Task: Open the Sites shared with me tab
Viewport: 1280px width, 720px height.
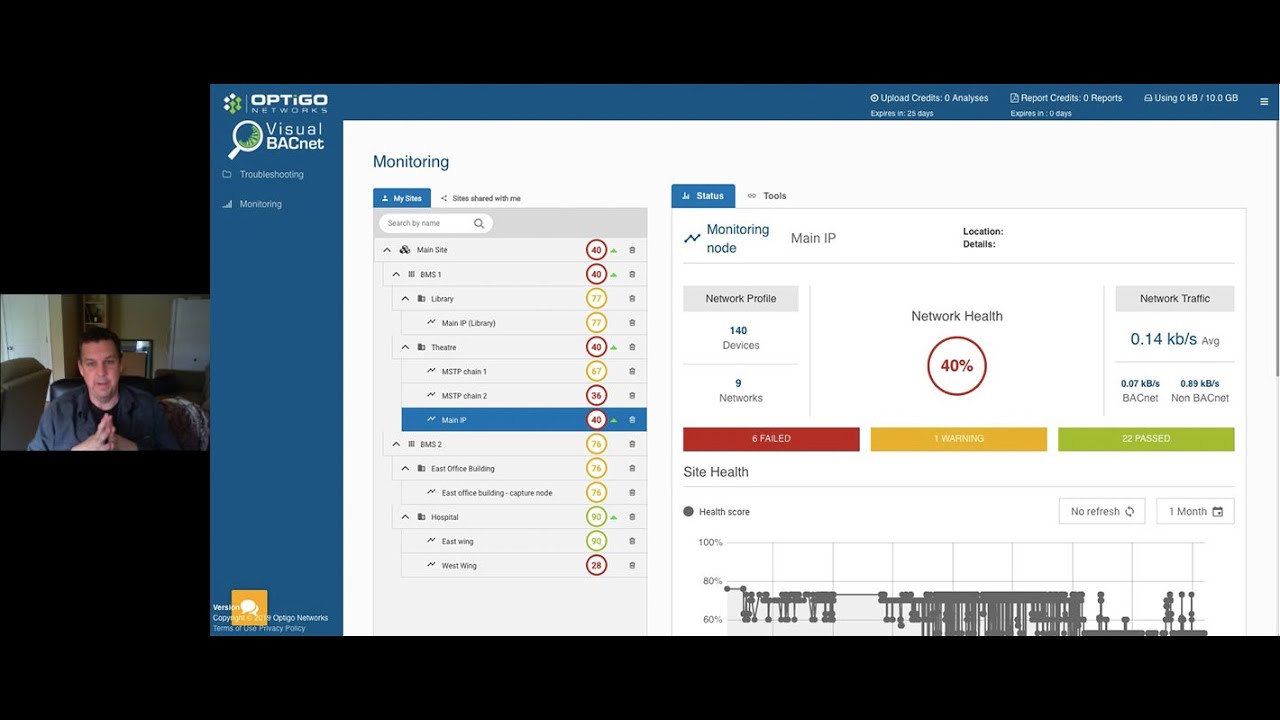Action: point(480,198)
